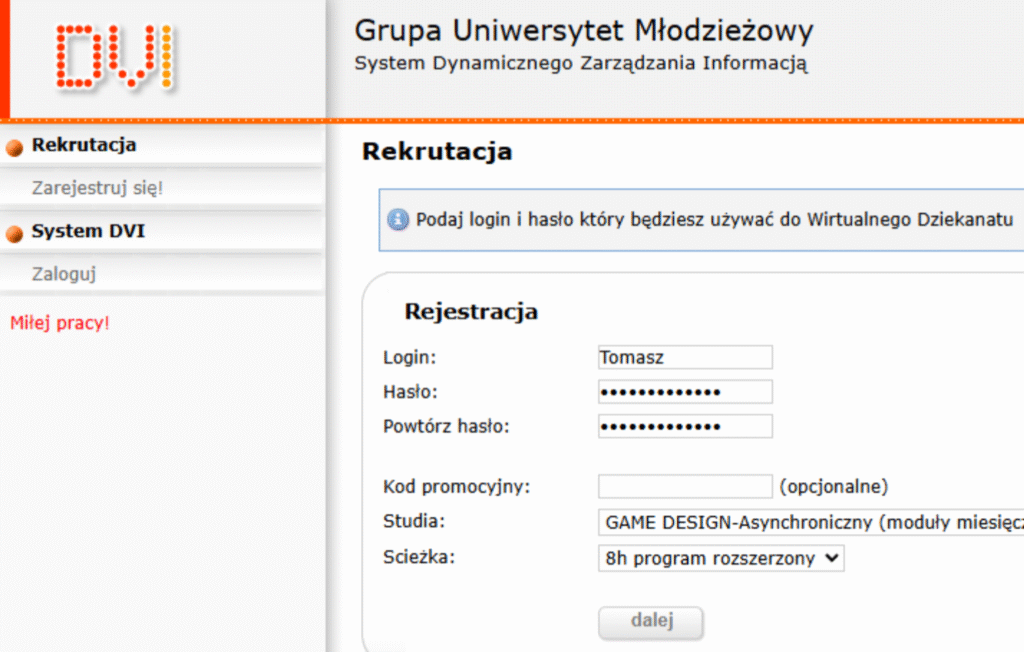Click into the Hasło password field
The width and height of the screenshot is (1024, 652).
point(685,392)
